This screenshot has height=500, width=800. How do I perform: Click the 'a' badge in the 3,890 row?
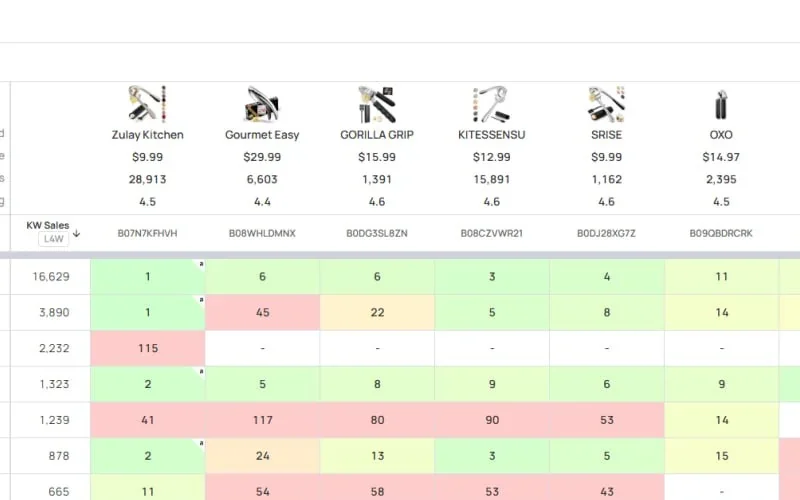coord(201,299)
